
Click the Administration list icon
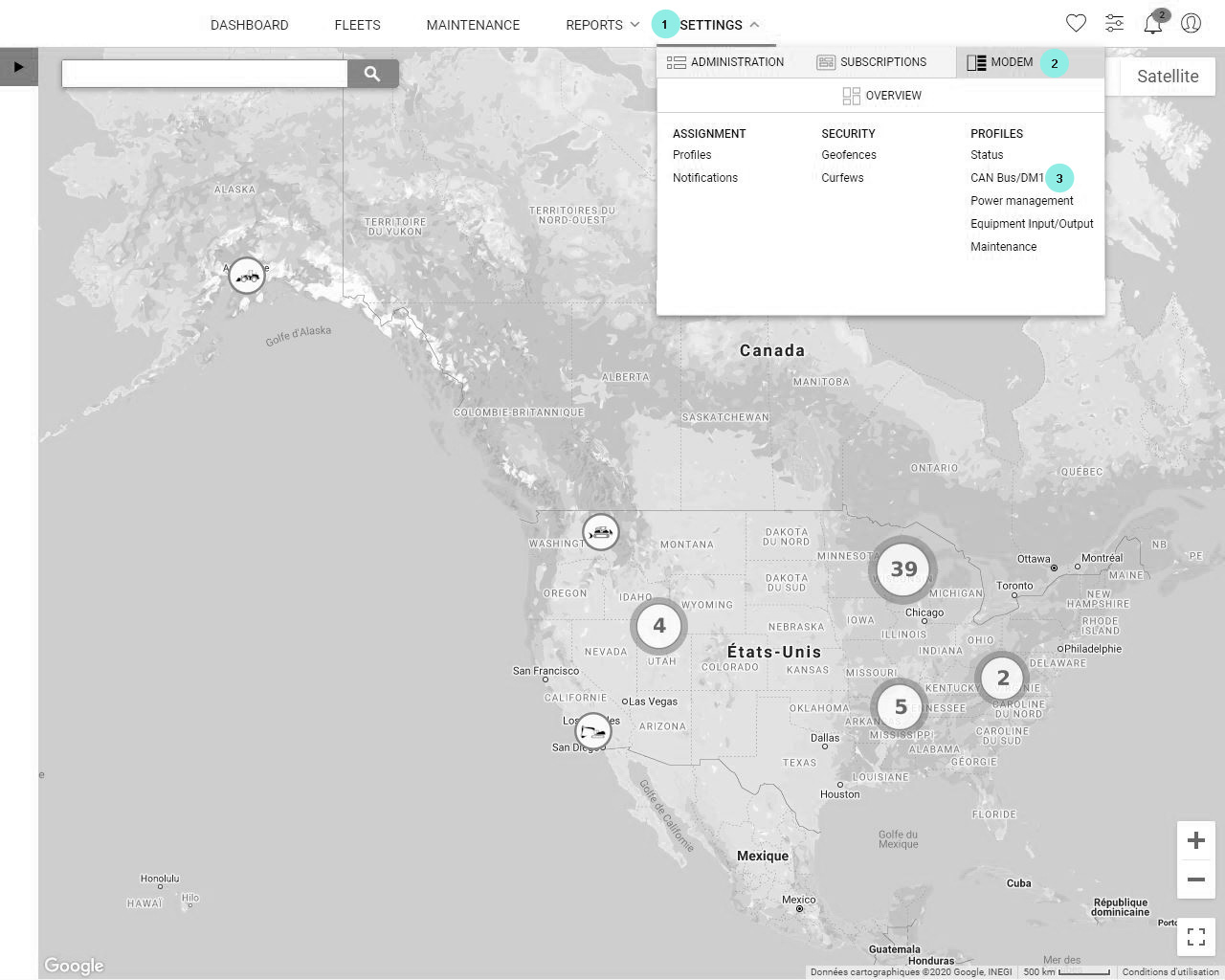(677, 62)
